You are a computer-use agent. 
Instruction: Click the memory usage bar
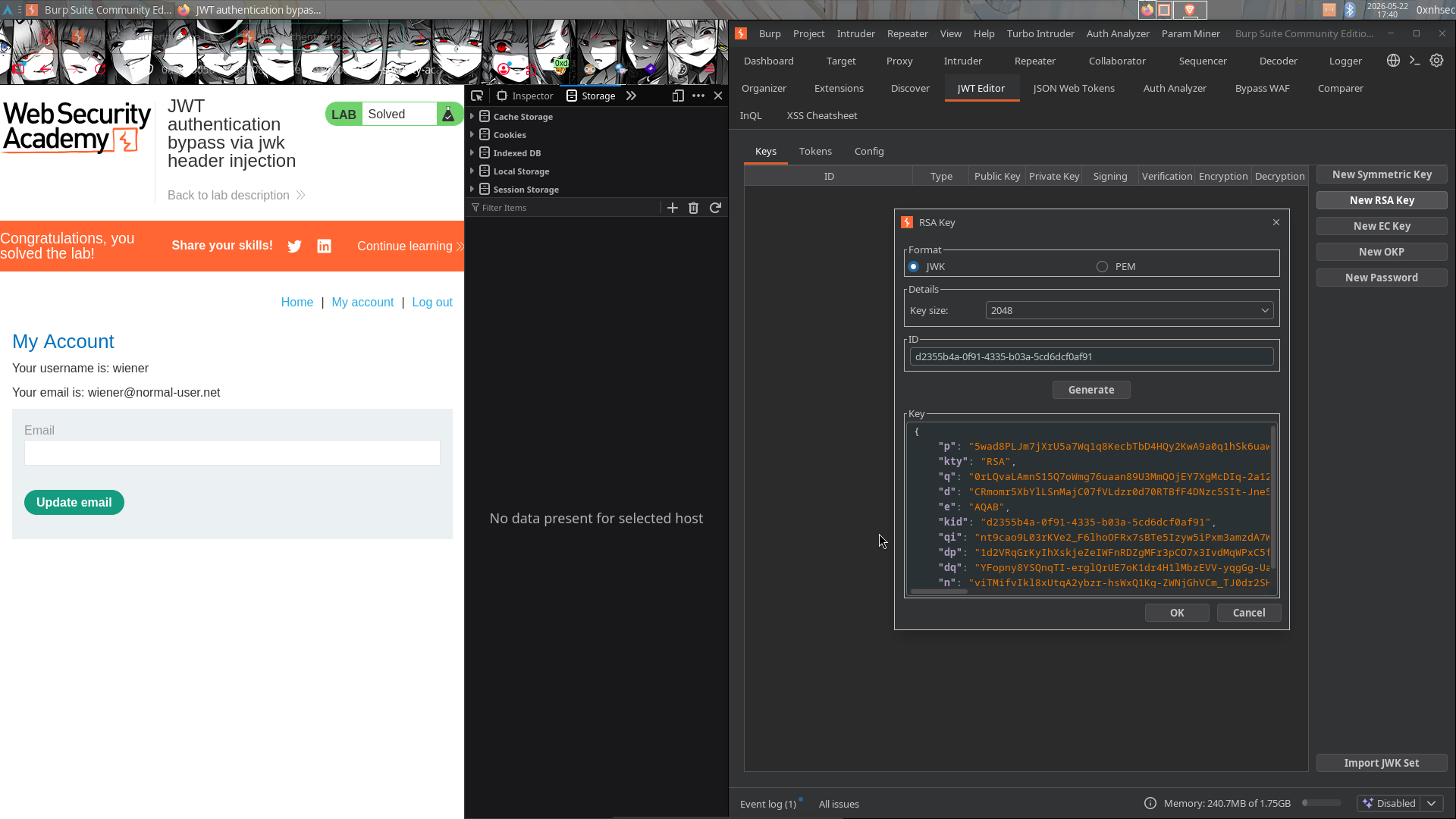pyautogui.click(x=1321, y=803)
